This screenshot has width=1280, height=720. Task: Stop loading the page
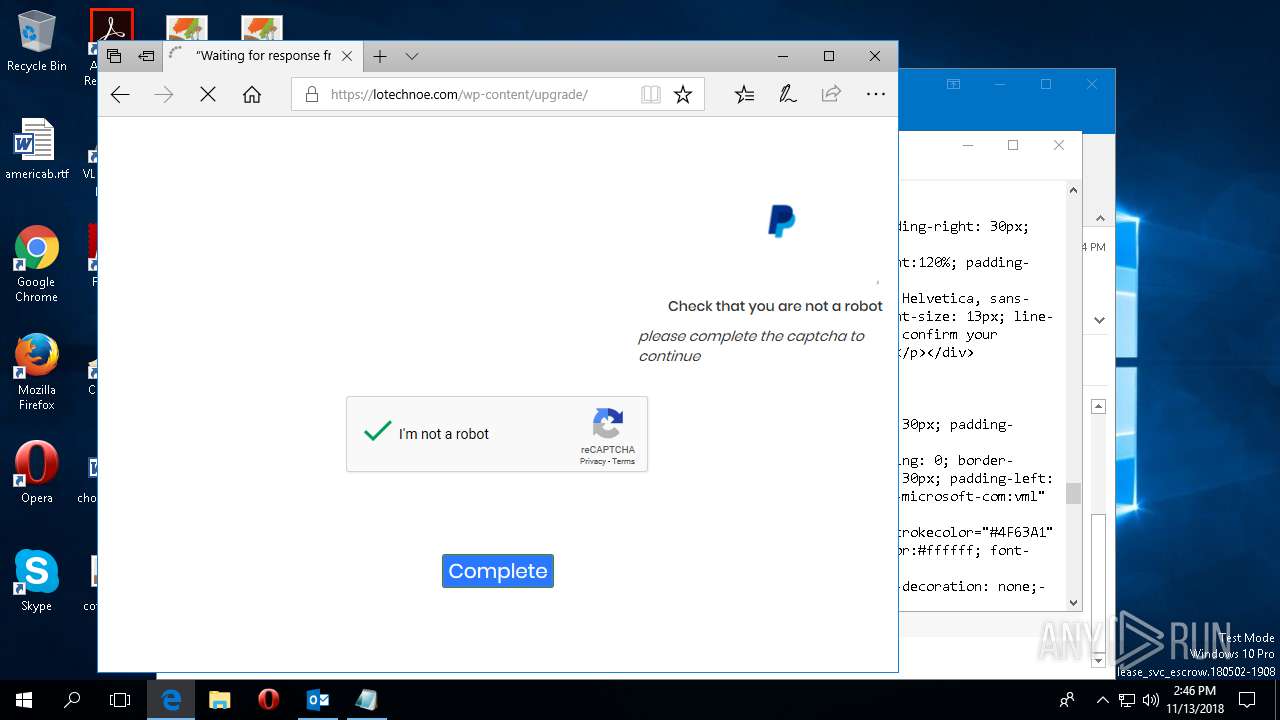point(208,94)
